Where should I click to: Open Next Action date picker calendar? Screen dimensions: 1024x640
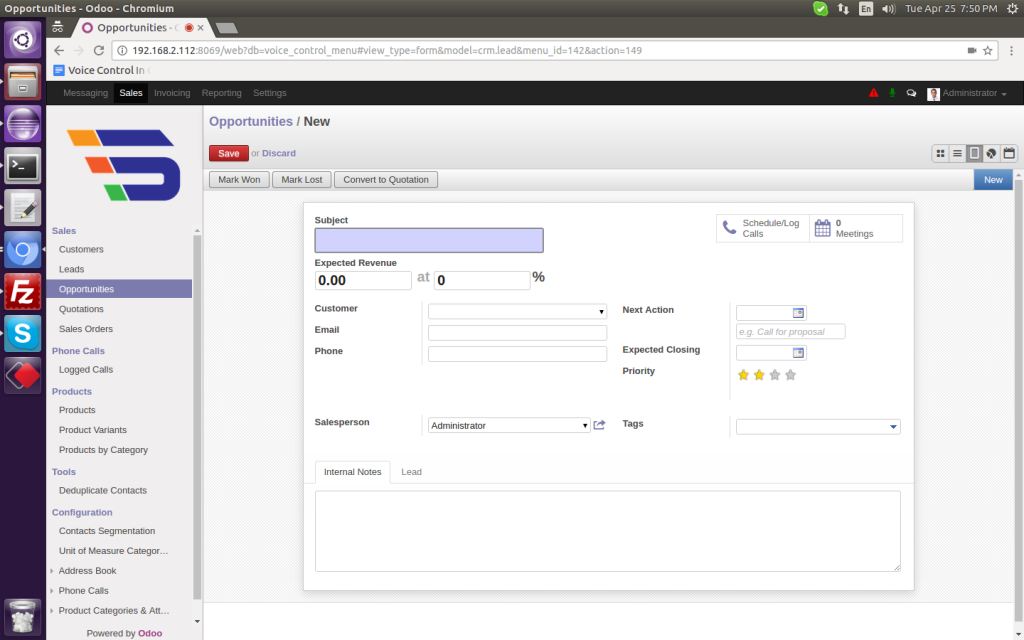coord(798,313)
